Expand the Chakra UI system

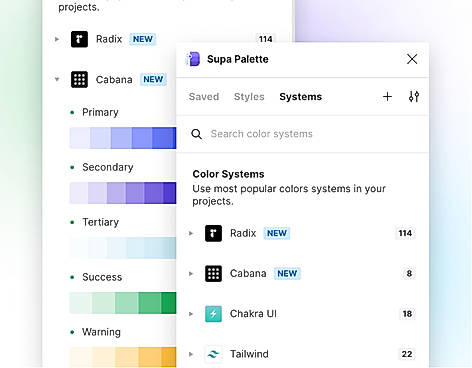[191, 314]
